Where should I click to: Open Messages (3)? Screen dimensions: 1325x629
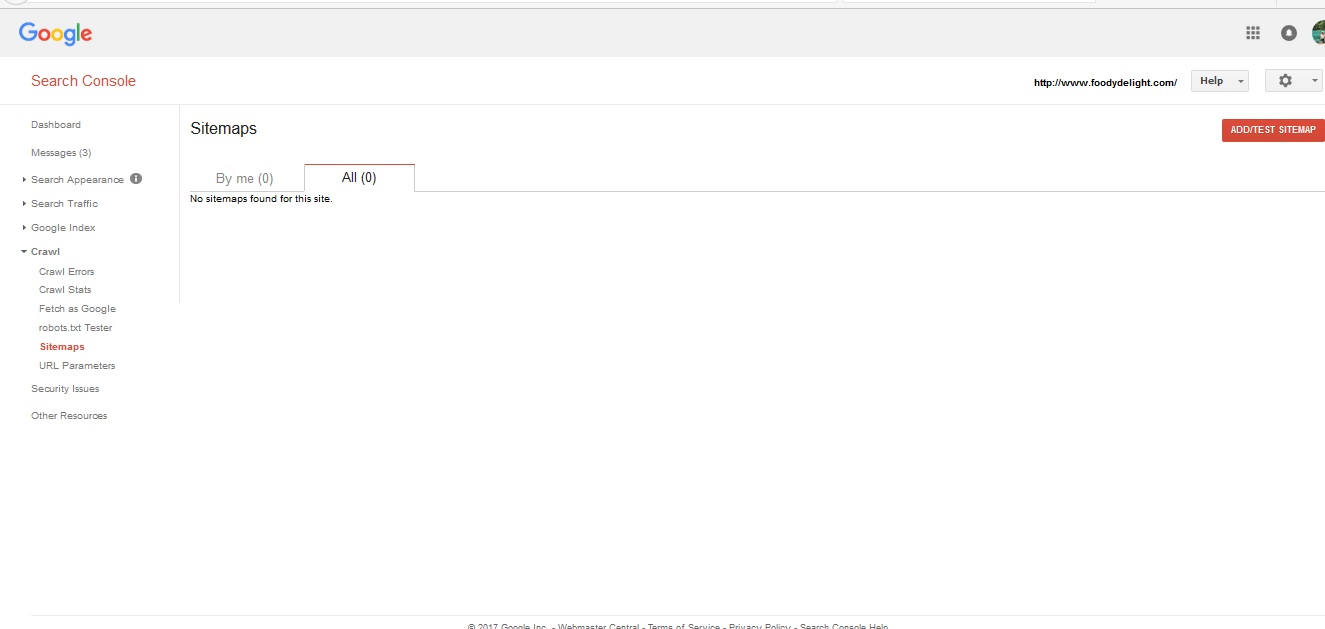click(61, 153)
